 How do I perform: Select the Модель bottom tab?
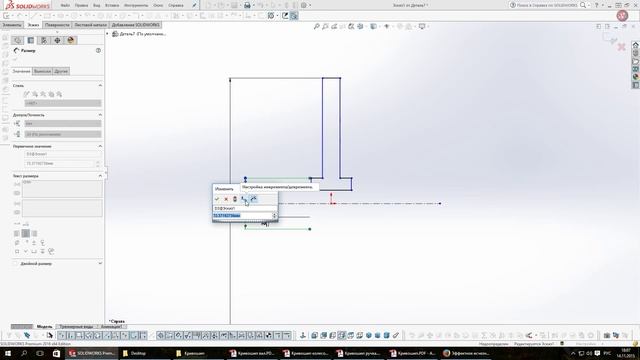(44, 327)
